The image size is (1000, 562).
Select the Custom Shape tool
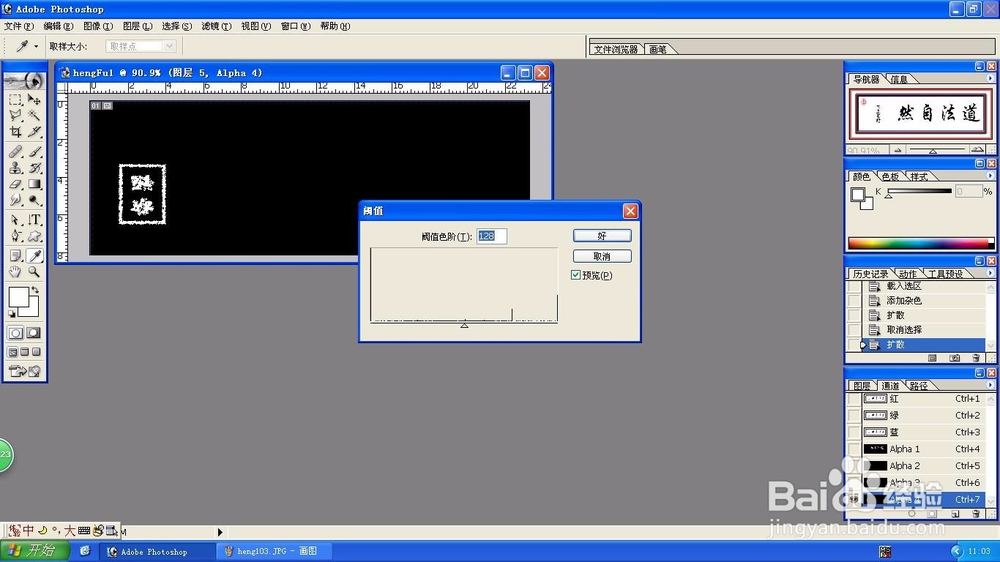point(34,235)
